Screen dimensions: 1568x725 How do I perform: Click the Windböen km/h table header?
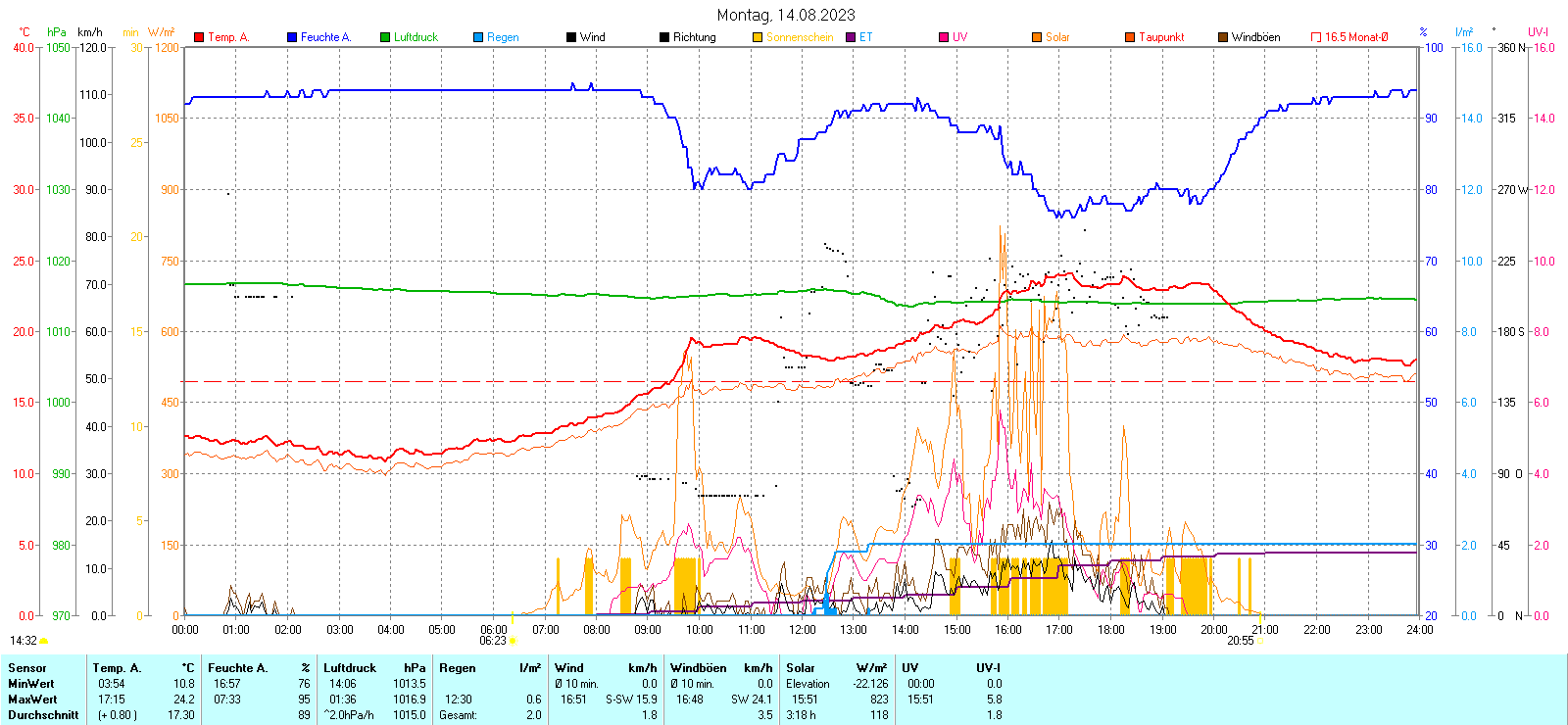click(x=721, y=668)
